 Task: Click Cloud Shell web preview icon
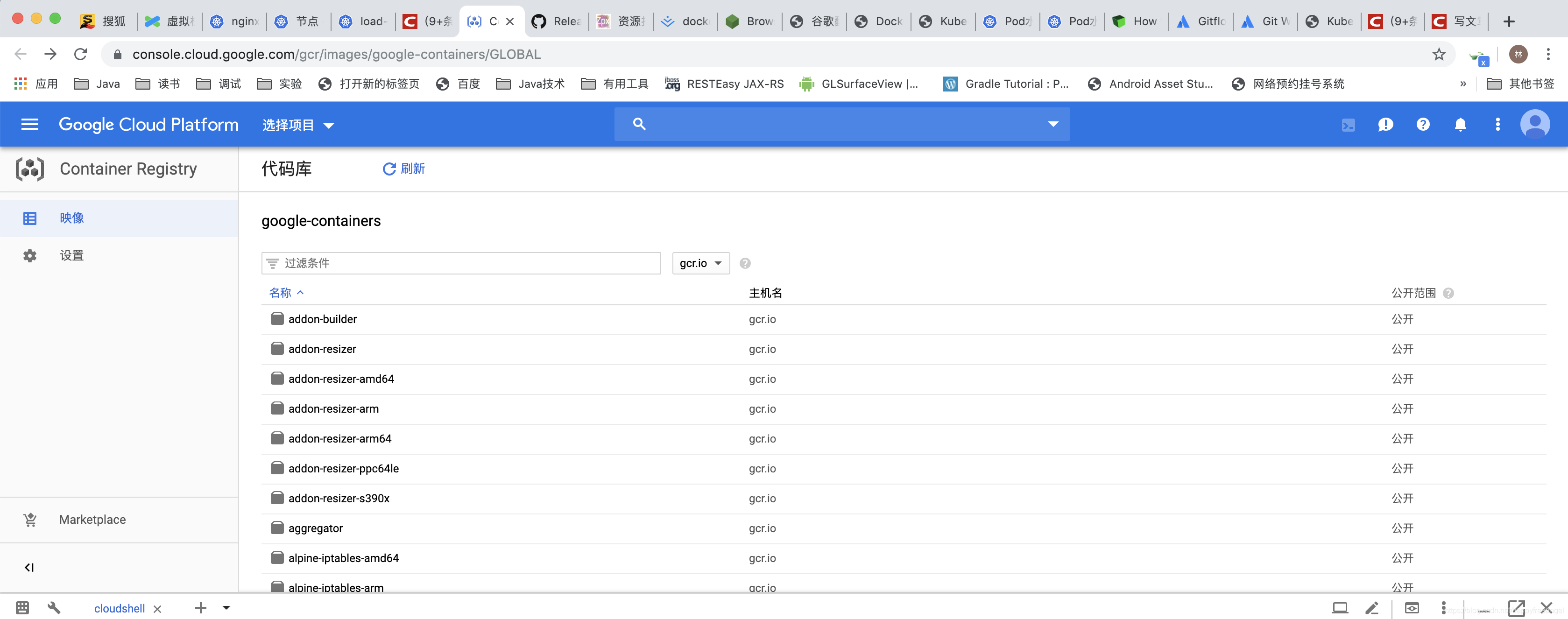click(x=1412, y=608)
